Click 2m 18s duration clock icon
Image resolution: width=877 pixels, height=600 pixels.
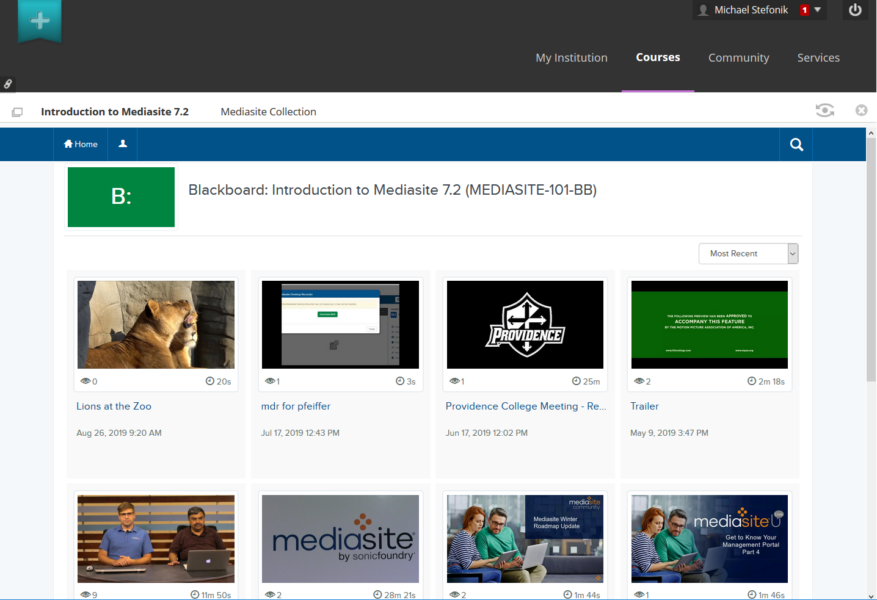click(x=752, y=381)
